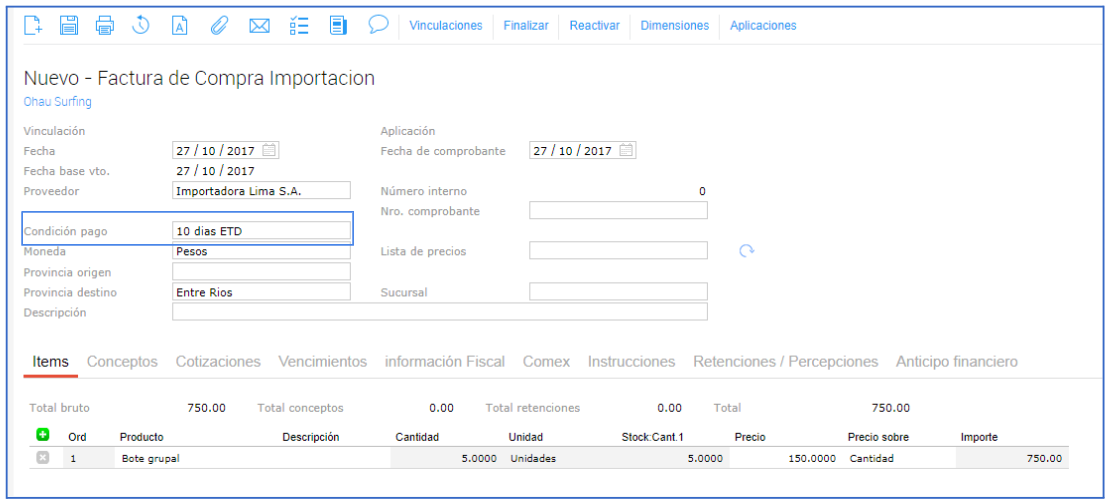The height and width of the screenshot is (502, 1112).
Task: Delete the Bote grupal row
Action: 42,458
